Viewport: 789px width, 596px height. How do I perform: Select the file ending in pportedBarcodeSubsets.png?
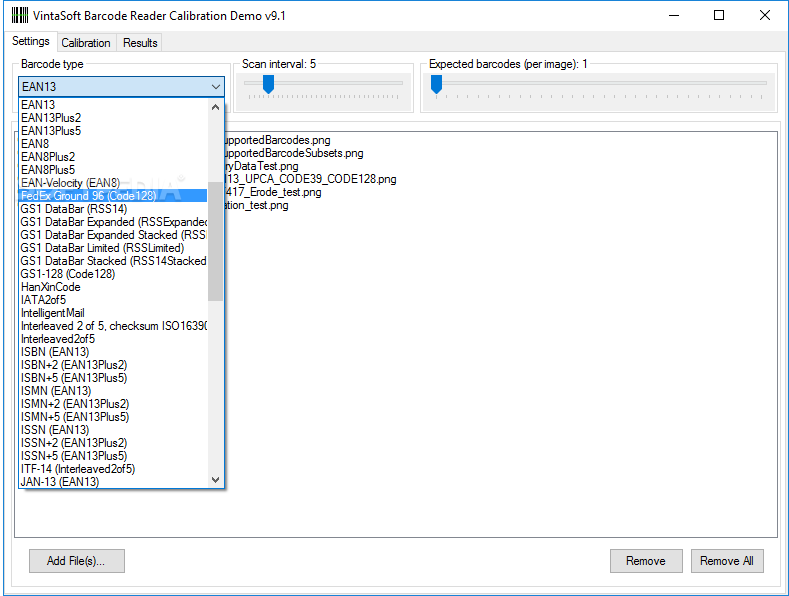[x=294, y=153]
